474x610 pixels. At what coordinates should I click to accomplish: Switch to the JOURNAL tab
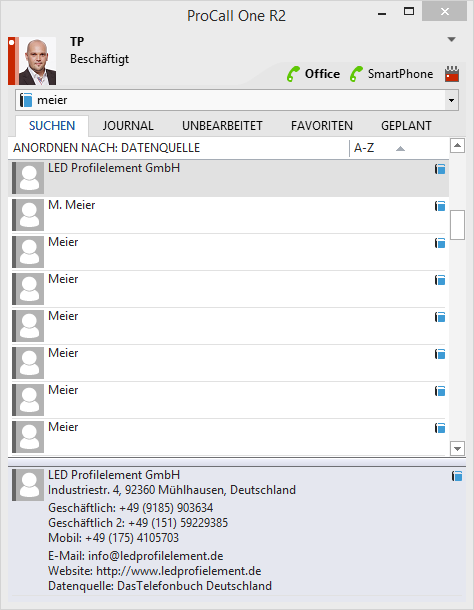point(128,126)
